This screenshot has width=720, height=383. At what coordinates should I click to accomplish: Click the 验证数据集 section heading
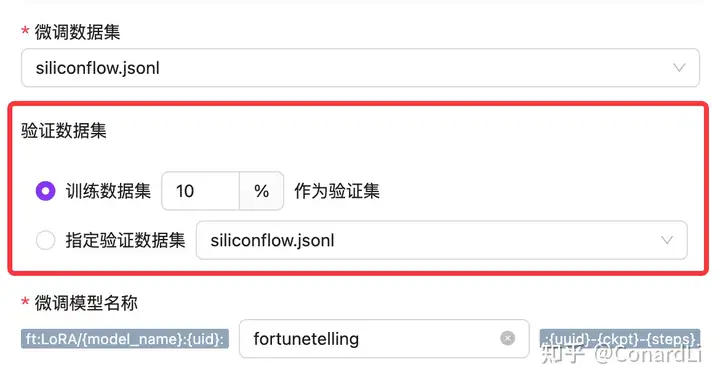pyautogui.click(x=64, y=131)
